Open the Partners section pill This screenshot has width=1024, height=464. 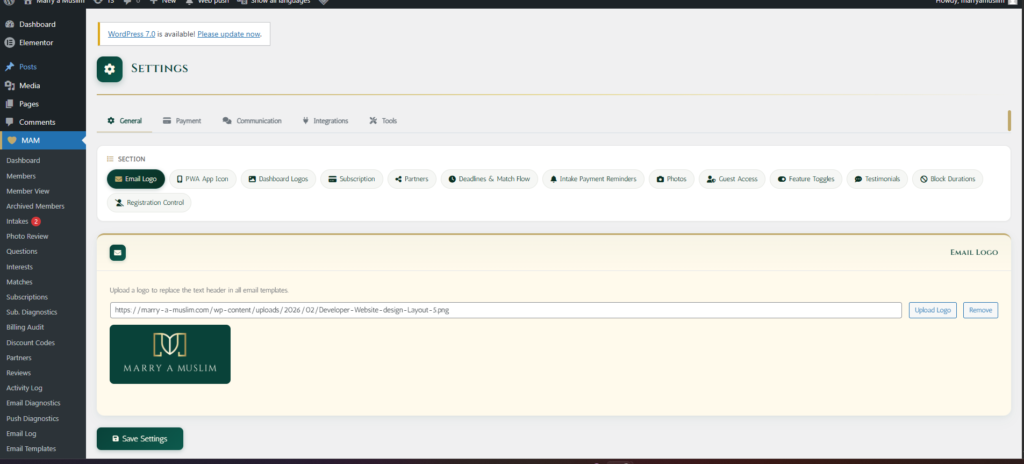click(411, 179)
